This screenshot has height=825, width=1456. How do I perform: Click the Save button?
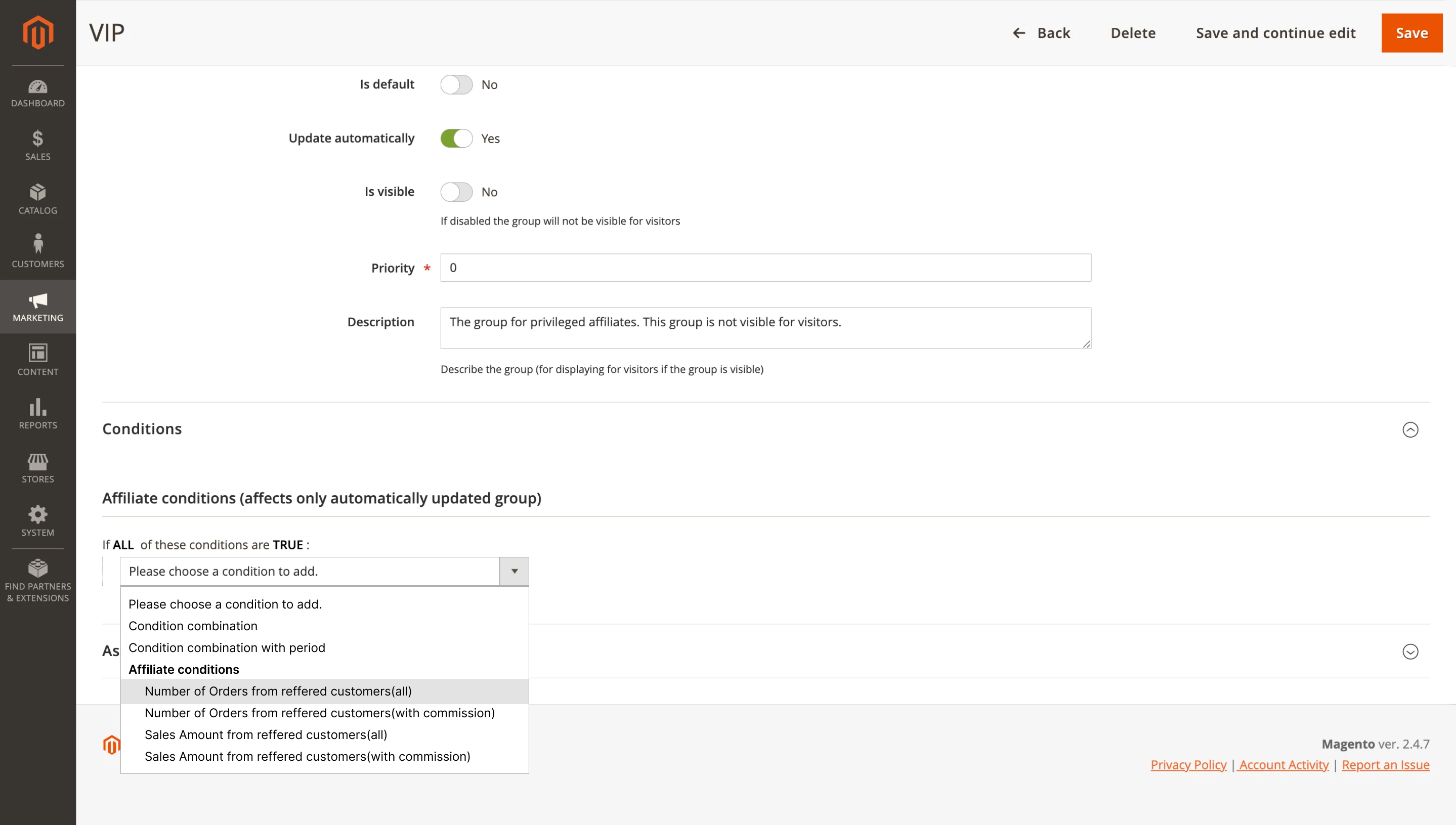pyautogui.click(x=1411, y=32)
